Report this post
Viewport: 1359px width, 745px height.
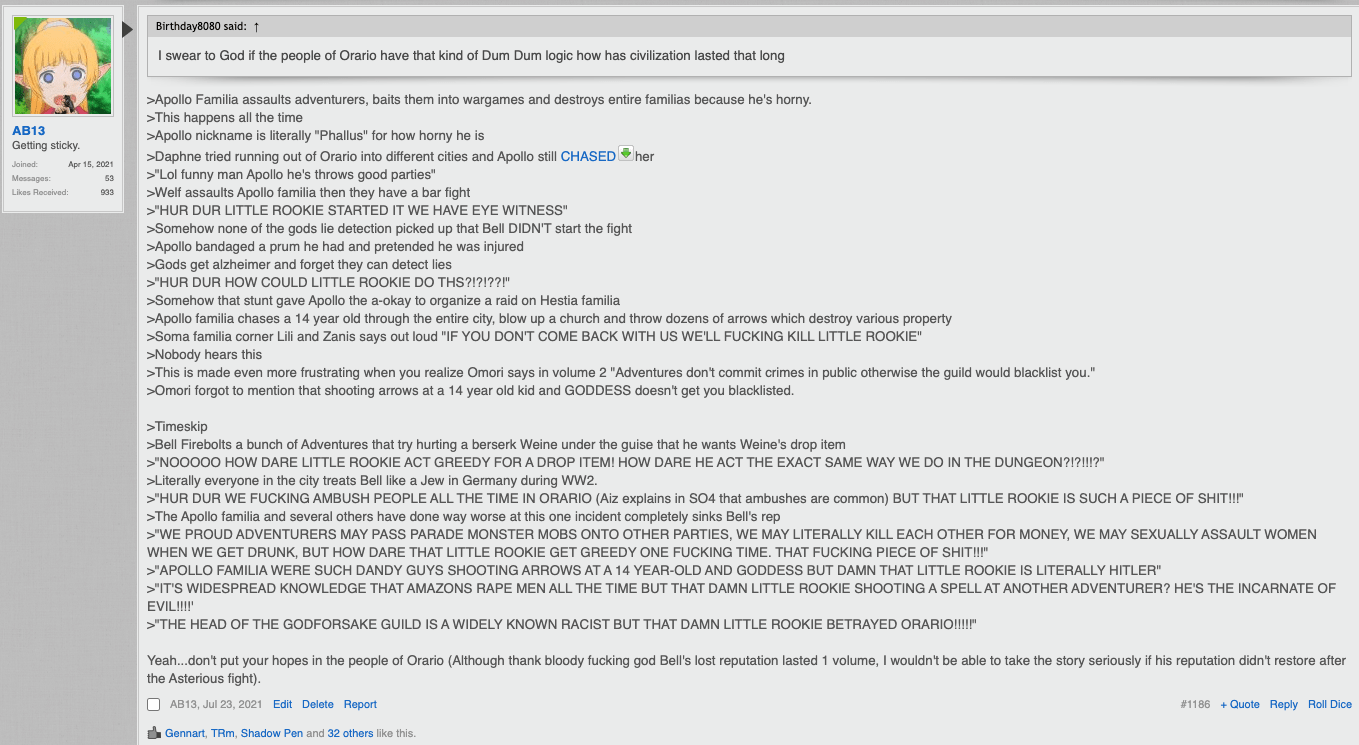[360, 704]
